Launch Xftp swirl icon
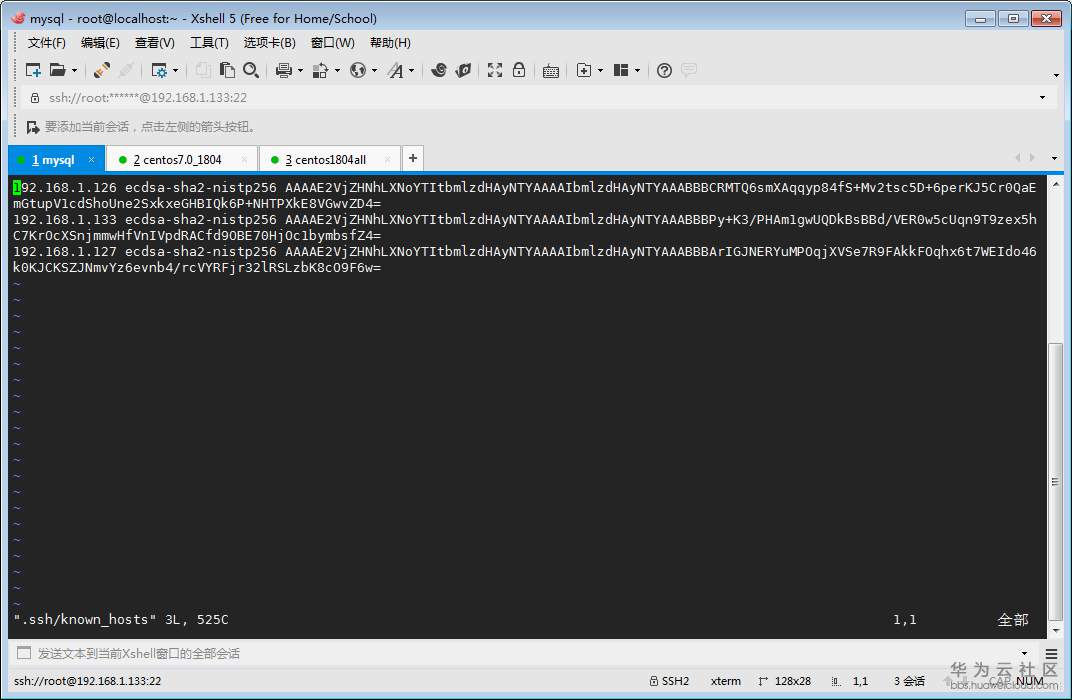This screenshot has width=1072, height=700. pos(439,70)
